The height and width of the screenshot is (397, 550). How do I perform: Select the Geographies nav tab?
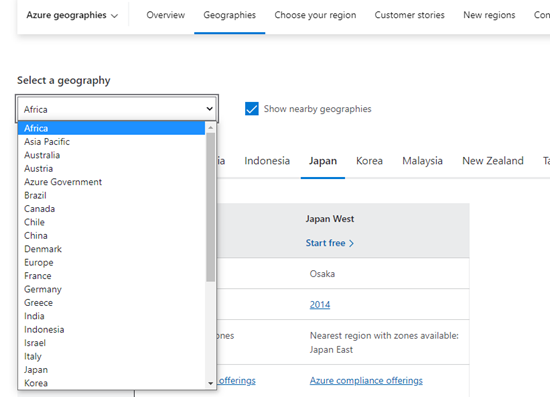(229, 15)
